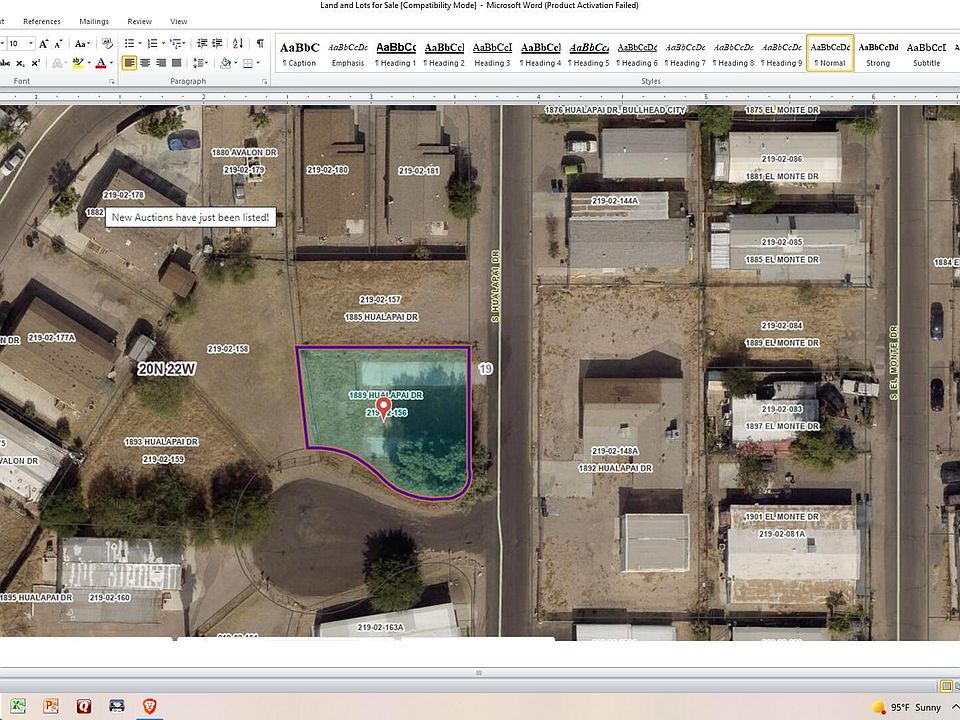Apply the Heading 8 style
960x720 pixels.
click(x=733, y=54)
